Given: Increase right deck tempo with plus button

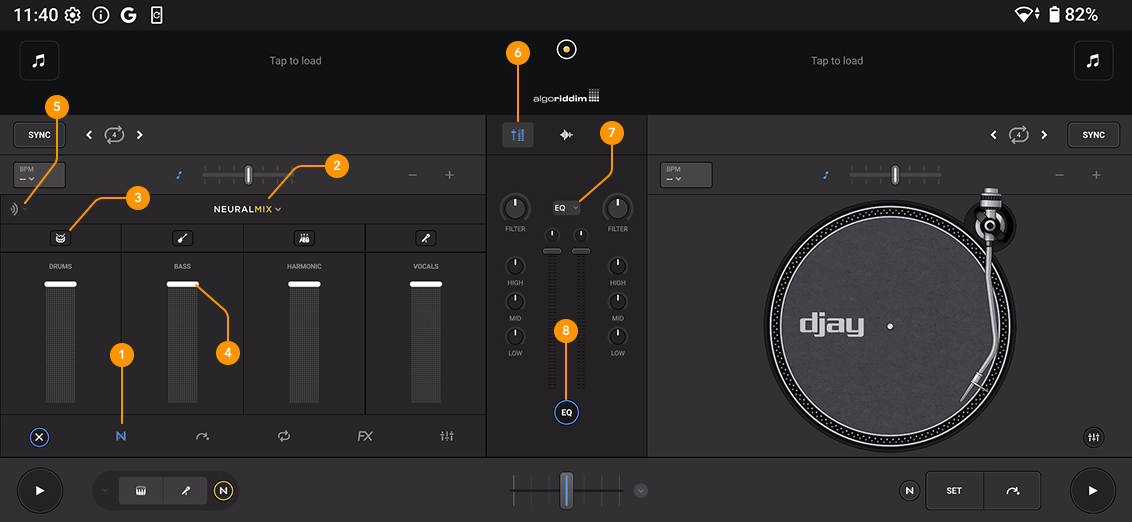Looking at the screenshot, I should (x=1096, y=175).
